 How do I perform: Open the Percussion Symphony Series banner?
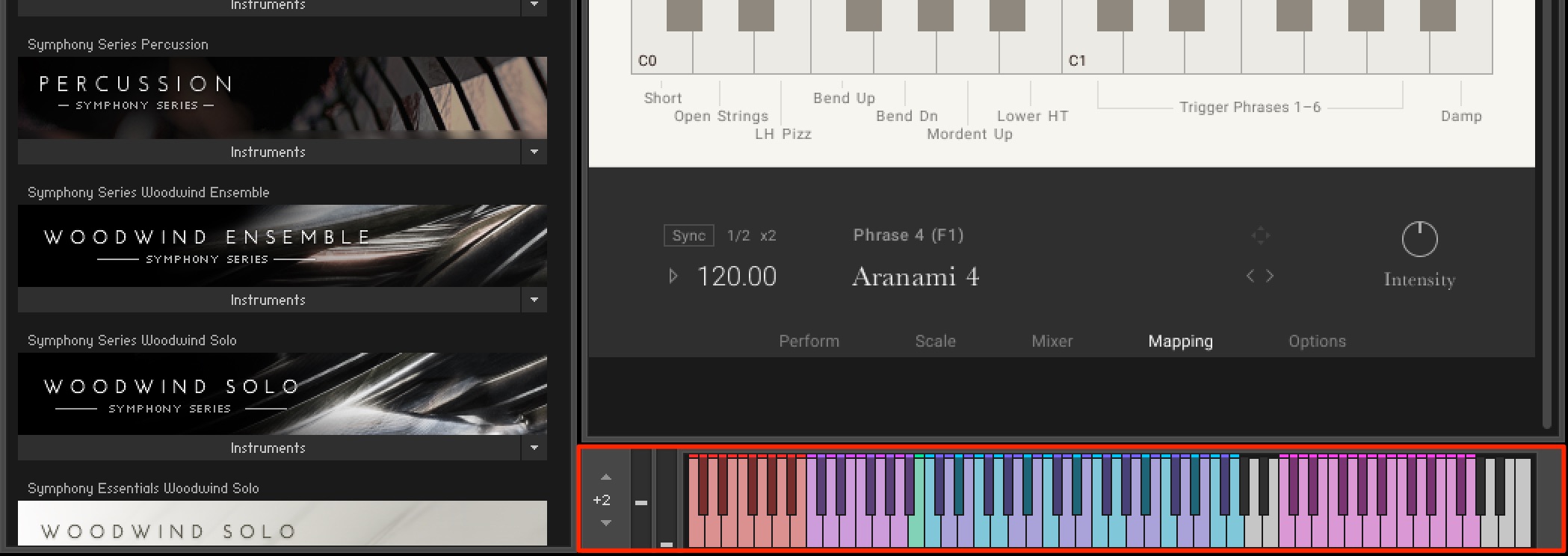pyautogui.click(x=283, y=98)
